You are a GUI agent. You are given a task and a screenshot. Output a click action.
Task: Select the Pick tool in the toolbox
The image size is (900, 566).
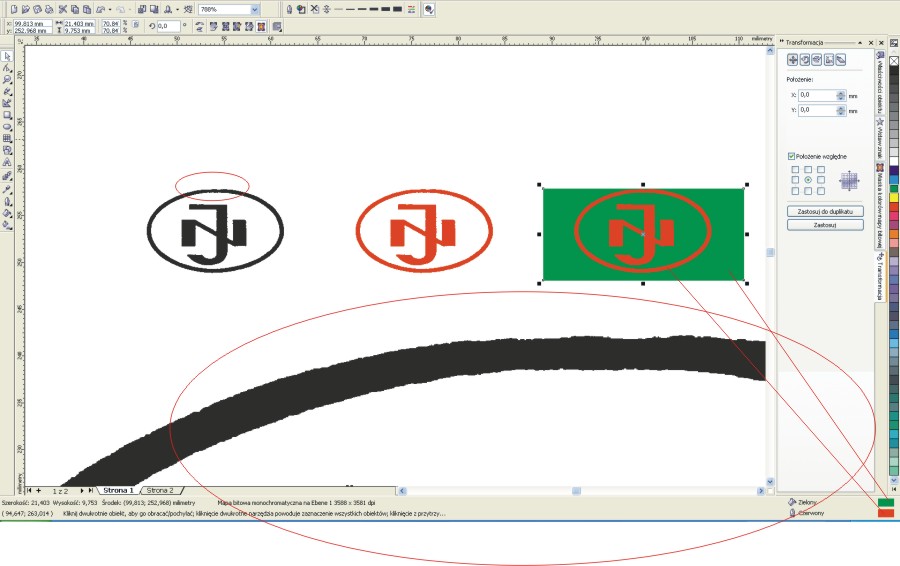click(7, 56)
